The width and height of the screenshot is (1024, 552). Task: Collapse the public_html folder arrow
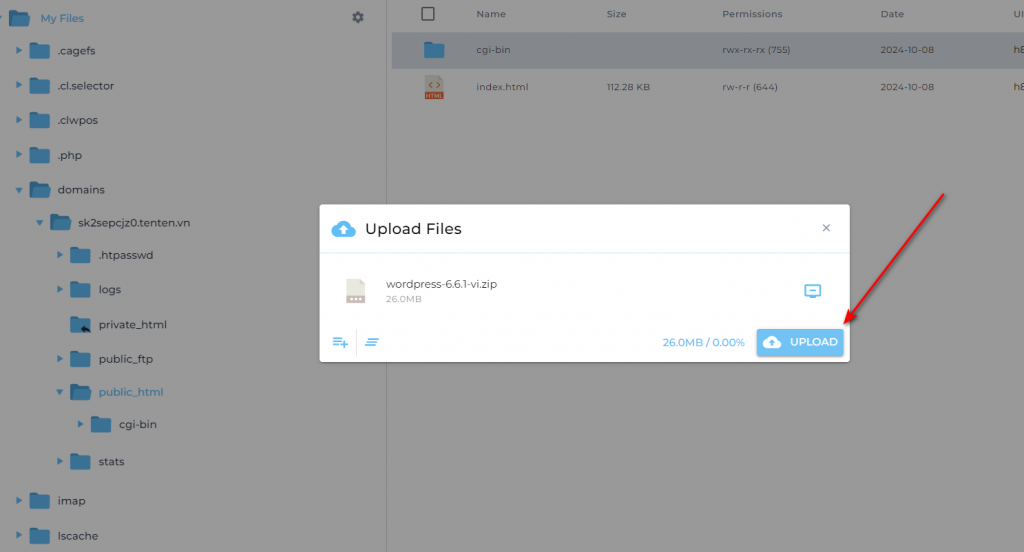(x=59, y=392)
